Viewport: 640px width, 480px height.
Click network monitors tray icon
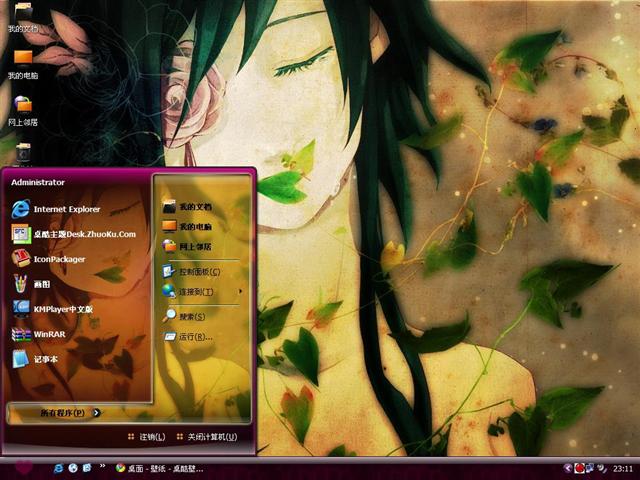pyautogui.click(x=590, y=468)
